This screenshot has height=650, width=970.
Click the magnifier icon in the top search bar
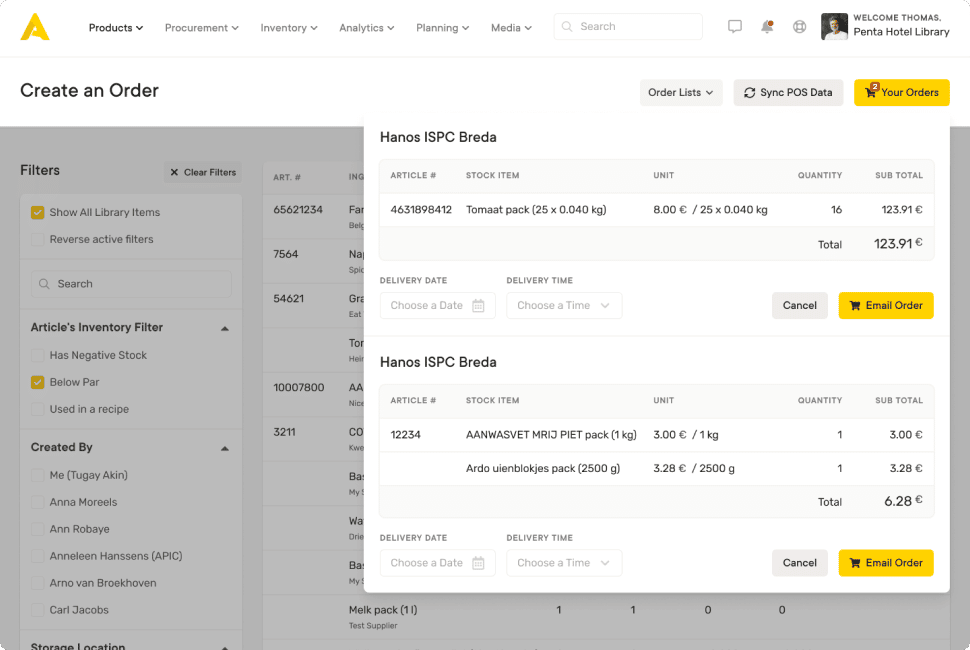coord(567,27)
